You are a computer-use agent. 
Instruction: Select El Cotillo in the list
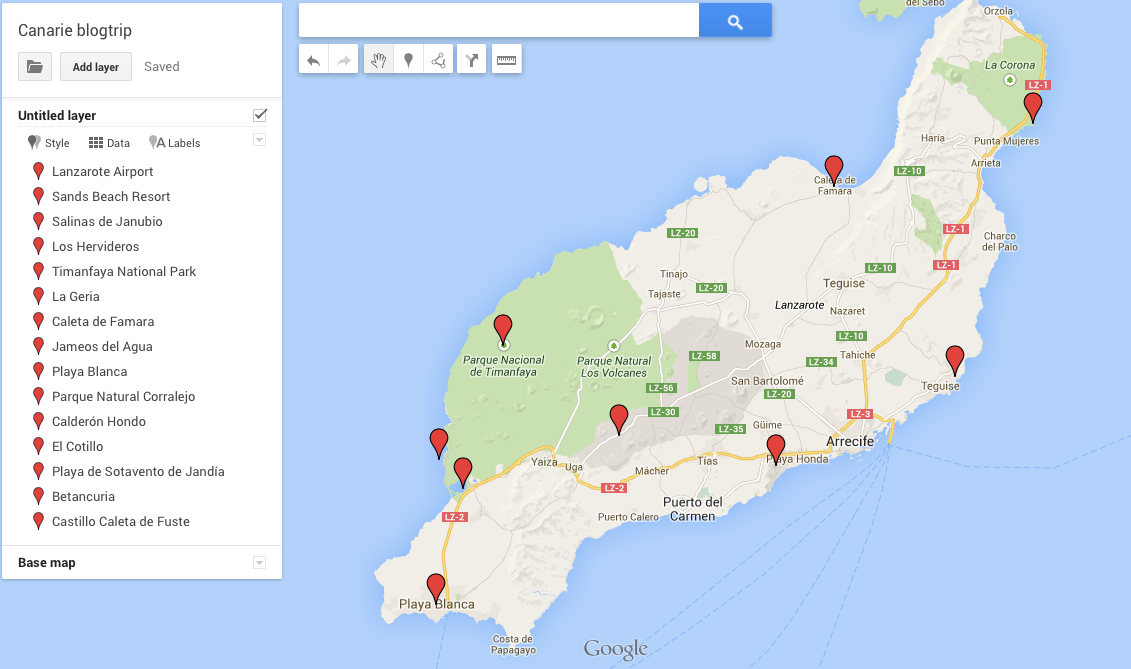click(77, 446)
